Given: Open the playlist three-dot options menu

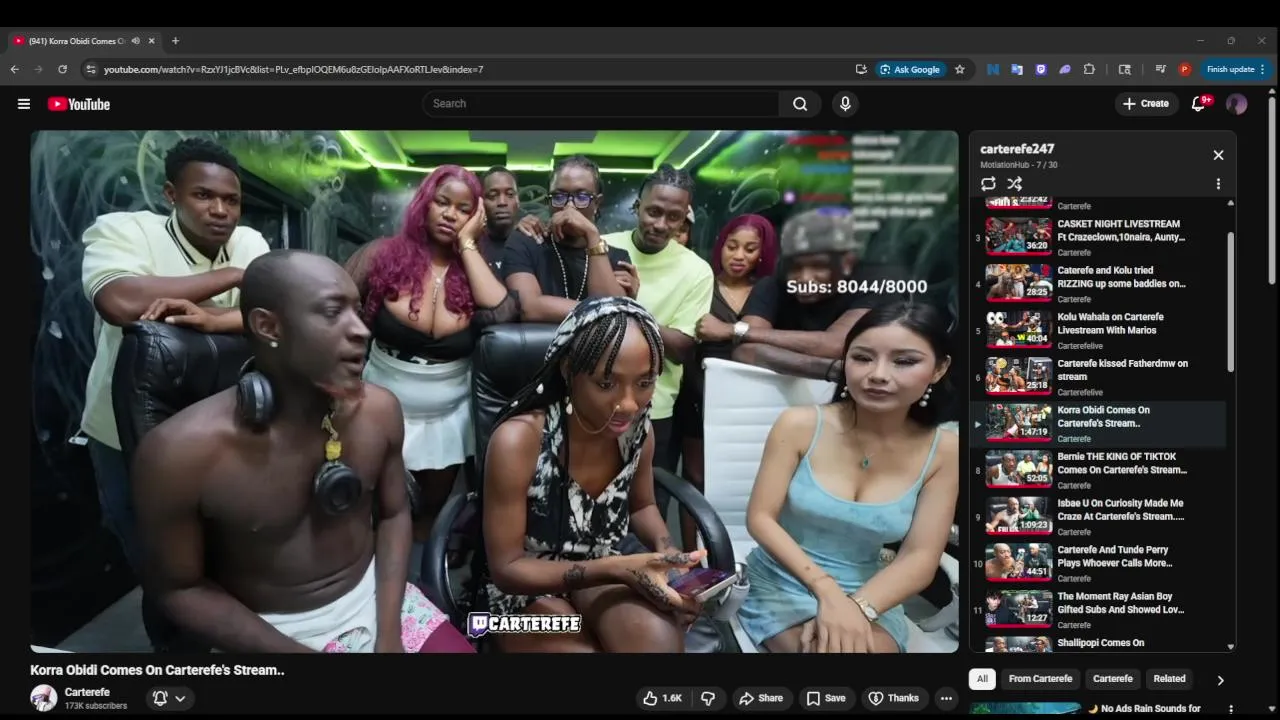Looking at the screenshot, I should (x=1218, y=184).
